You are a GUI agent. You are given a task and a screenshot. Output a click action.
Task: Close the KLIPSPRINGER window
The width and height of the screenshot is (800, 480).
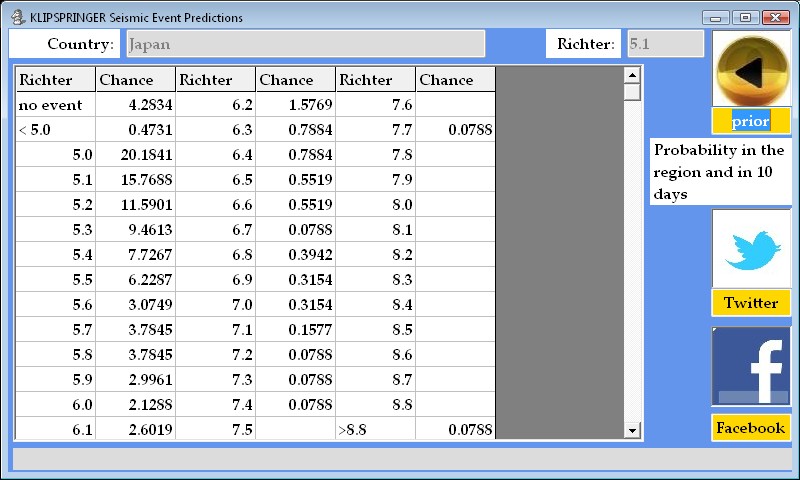pyautogui.click(x=775, y=18)
